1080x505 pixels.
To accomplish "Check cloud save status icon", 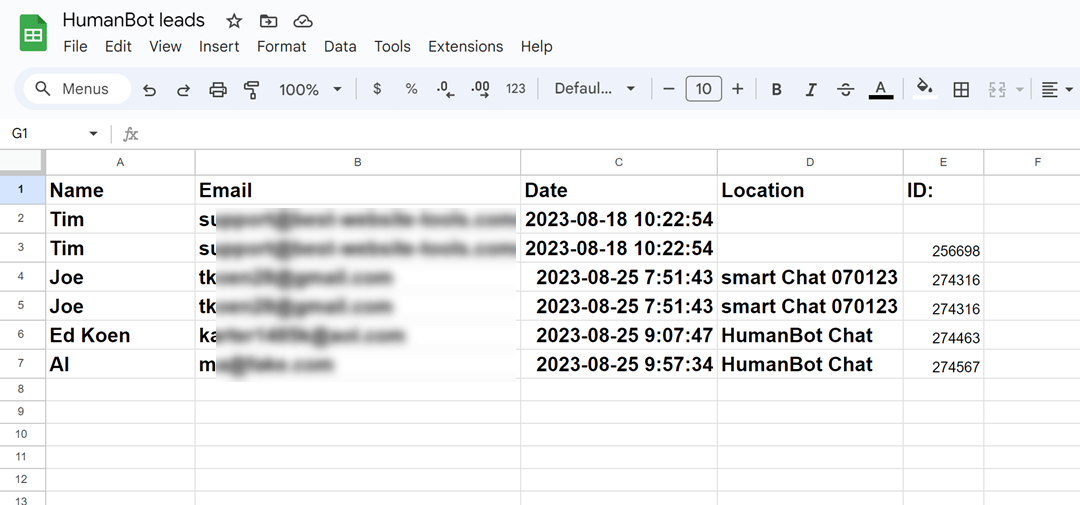I will coord(303,21).
